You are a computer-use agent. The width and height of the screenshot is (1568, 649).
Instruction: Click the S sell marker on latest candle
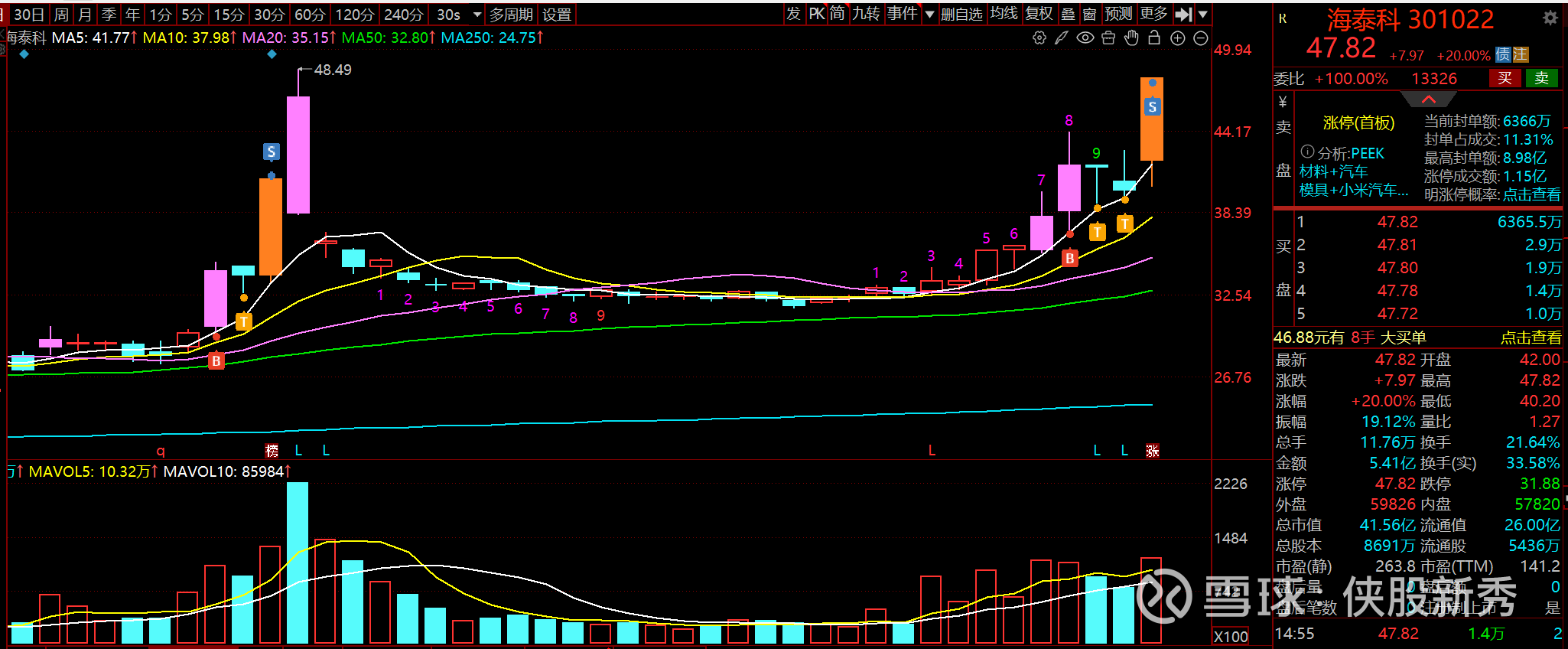(x=1152, y=107)
